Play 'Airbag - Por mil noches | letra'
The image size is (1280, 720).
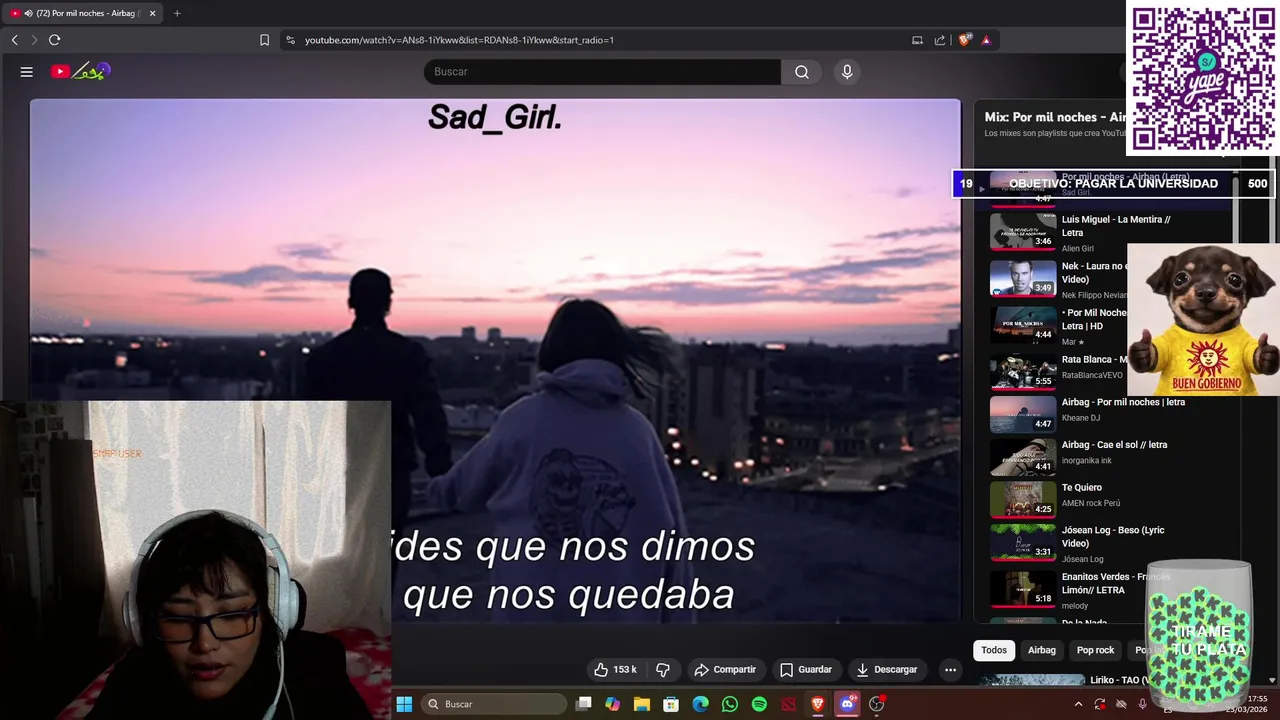tap(1123, 402)
